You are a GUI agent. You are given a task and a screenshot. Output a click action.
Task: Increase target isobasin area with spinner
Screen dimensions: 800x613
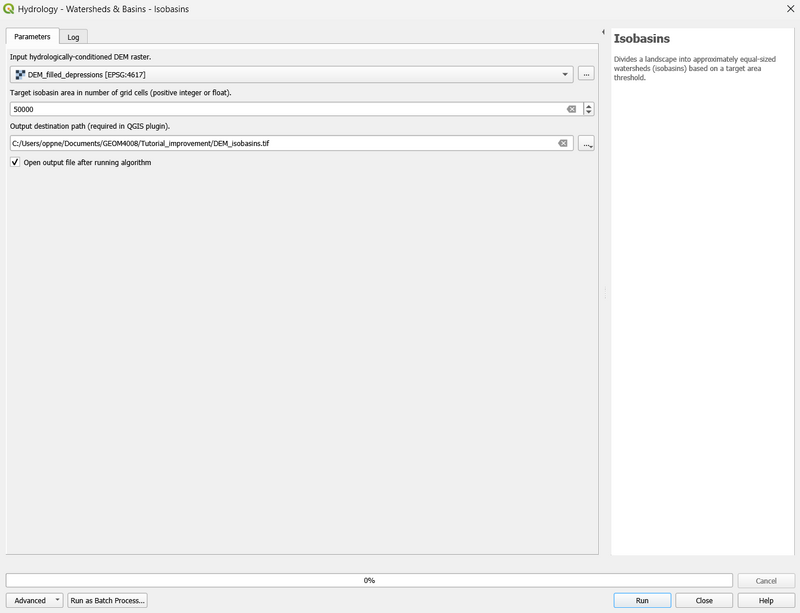589,106
